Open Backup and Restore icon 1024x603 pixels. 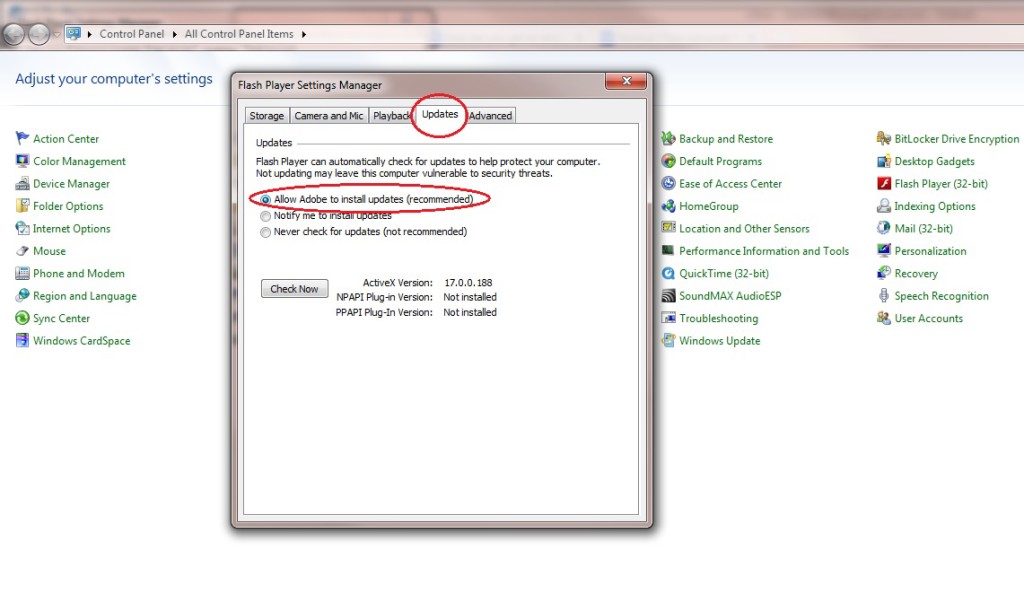click(x=668, y=139)
